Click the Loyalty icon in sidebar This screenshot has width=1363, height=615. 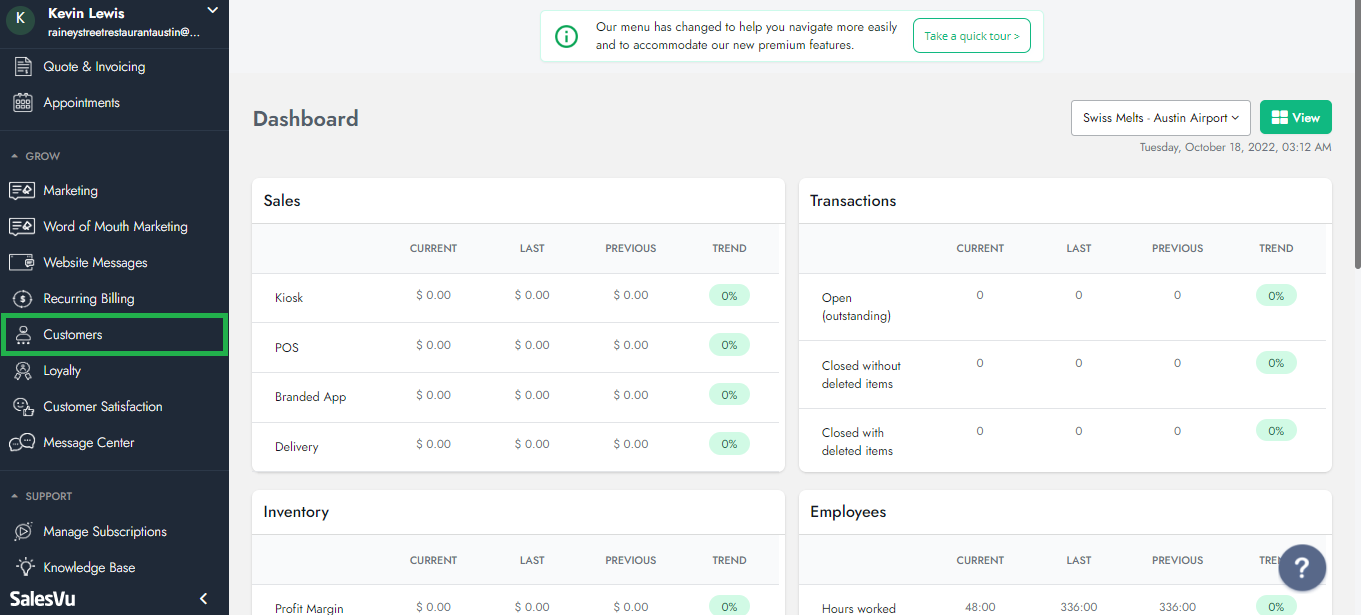(22, 371)
